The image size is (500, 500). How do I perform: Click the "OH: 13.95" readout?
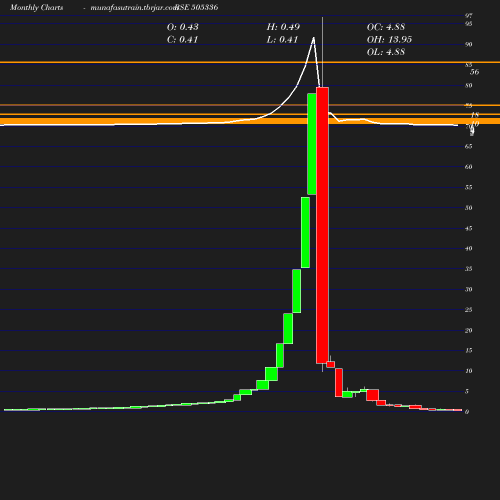(389, 39)
